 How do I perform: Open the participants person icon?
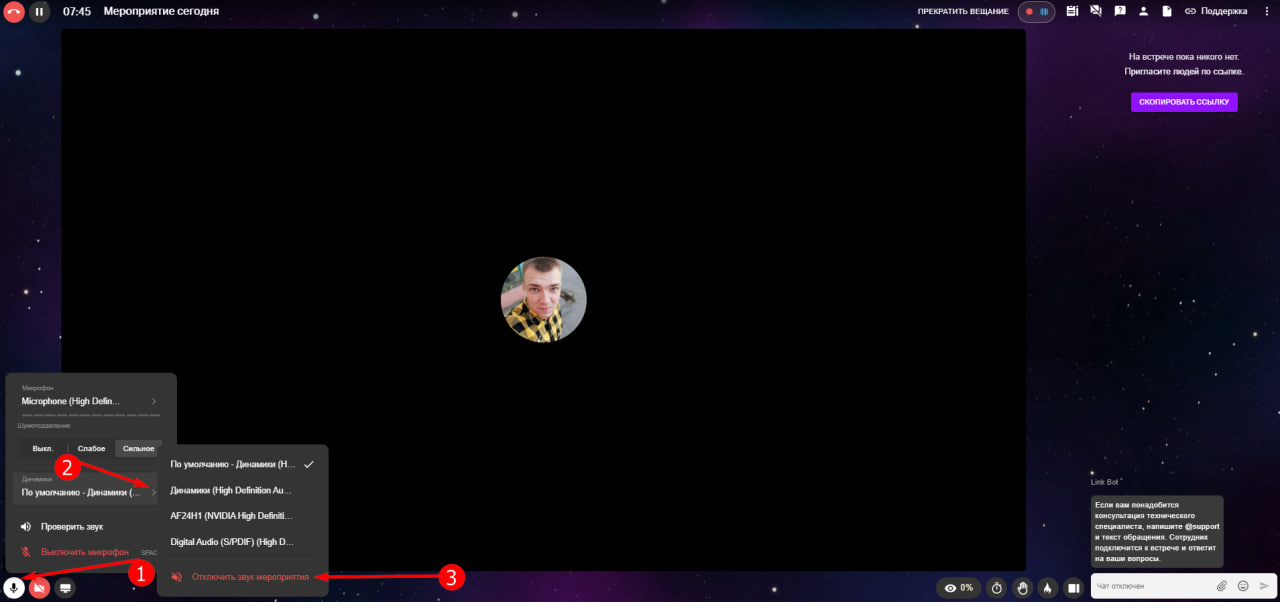[1143, 12]
